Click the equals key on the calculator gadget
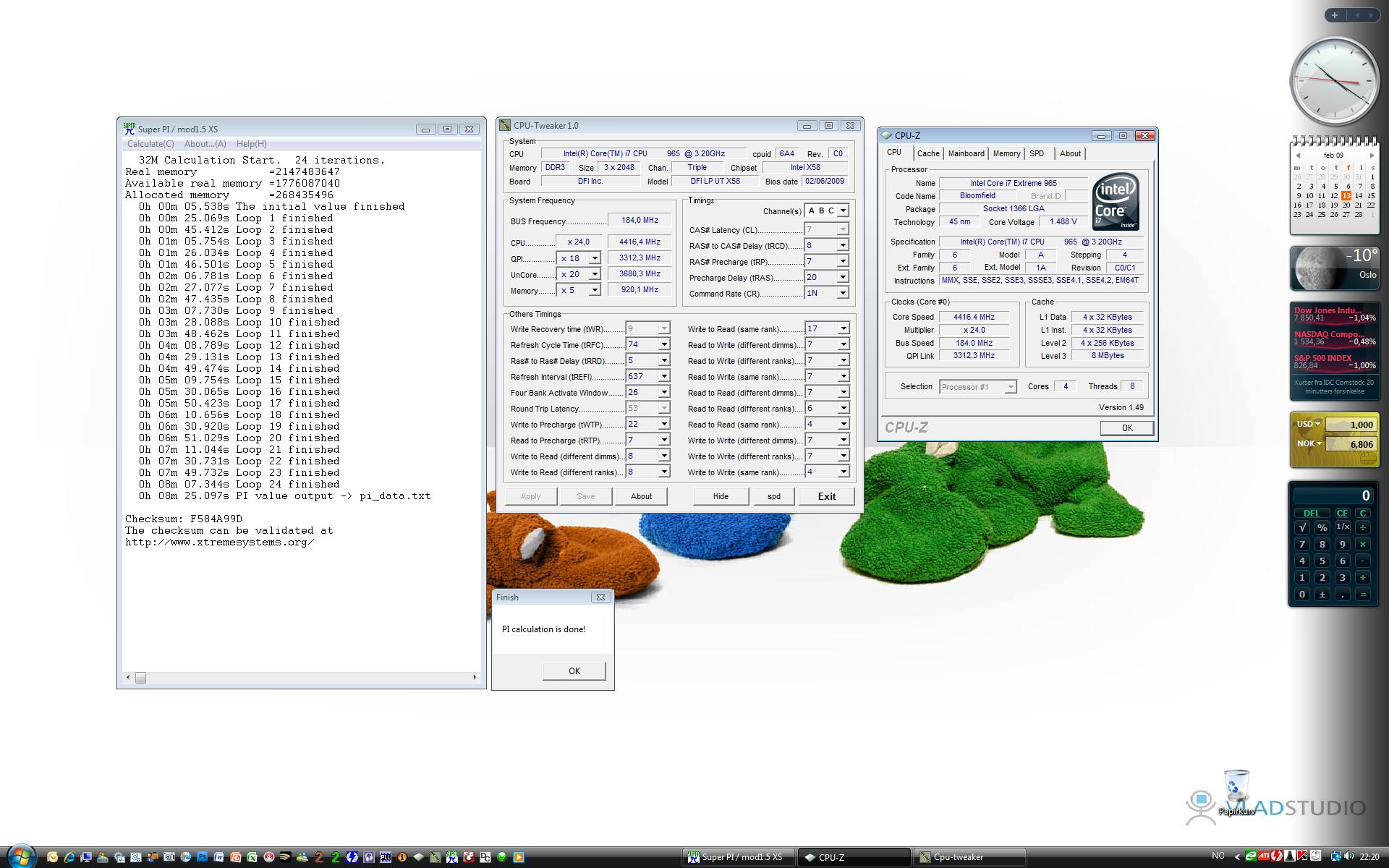Image resolution: width=1389 pixels, height=868 pixels. click(1363, 595)
